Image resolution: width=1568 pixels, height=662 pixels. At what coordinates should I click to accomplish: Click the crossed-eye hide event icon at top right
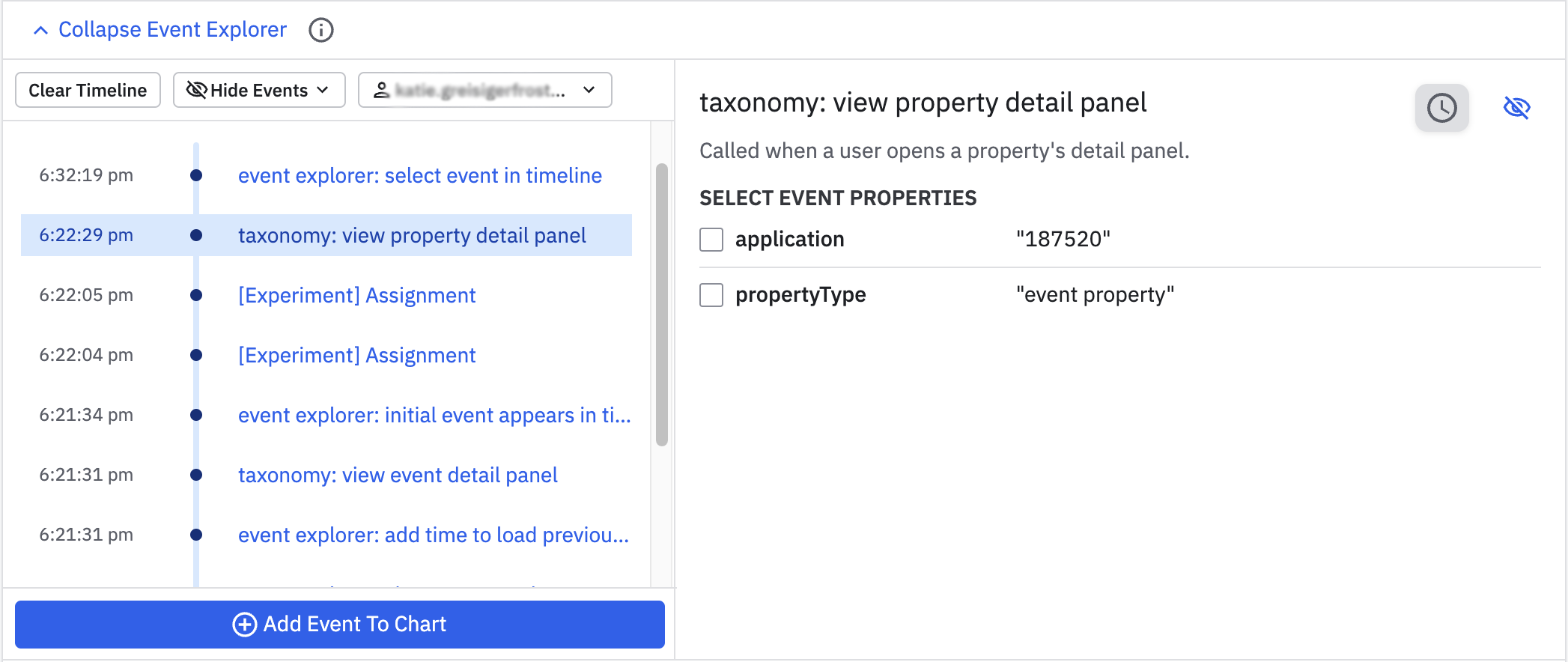click(1516, 108)
